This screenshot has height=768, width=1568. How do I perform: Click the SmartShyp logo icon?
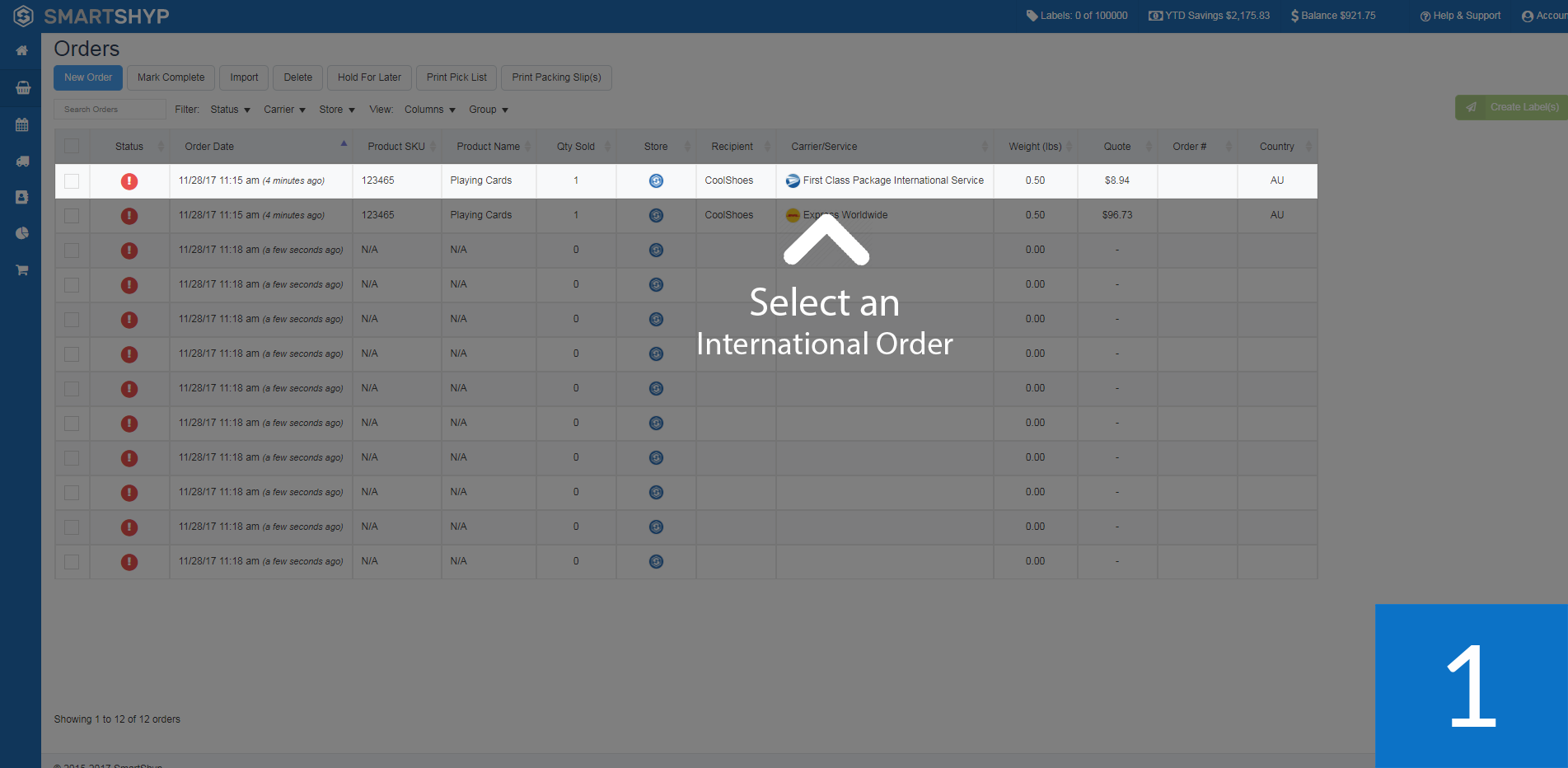23,16
